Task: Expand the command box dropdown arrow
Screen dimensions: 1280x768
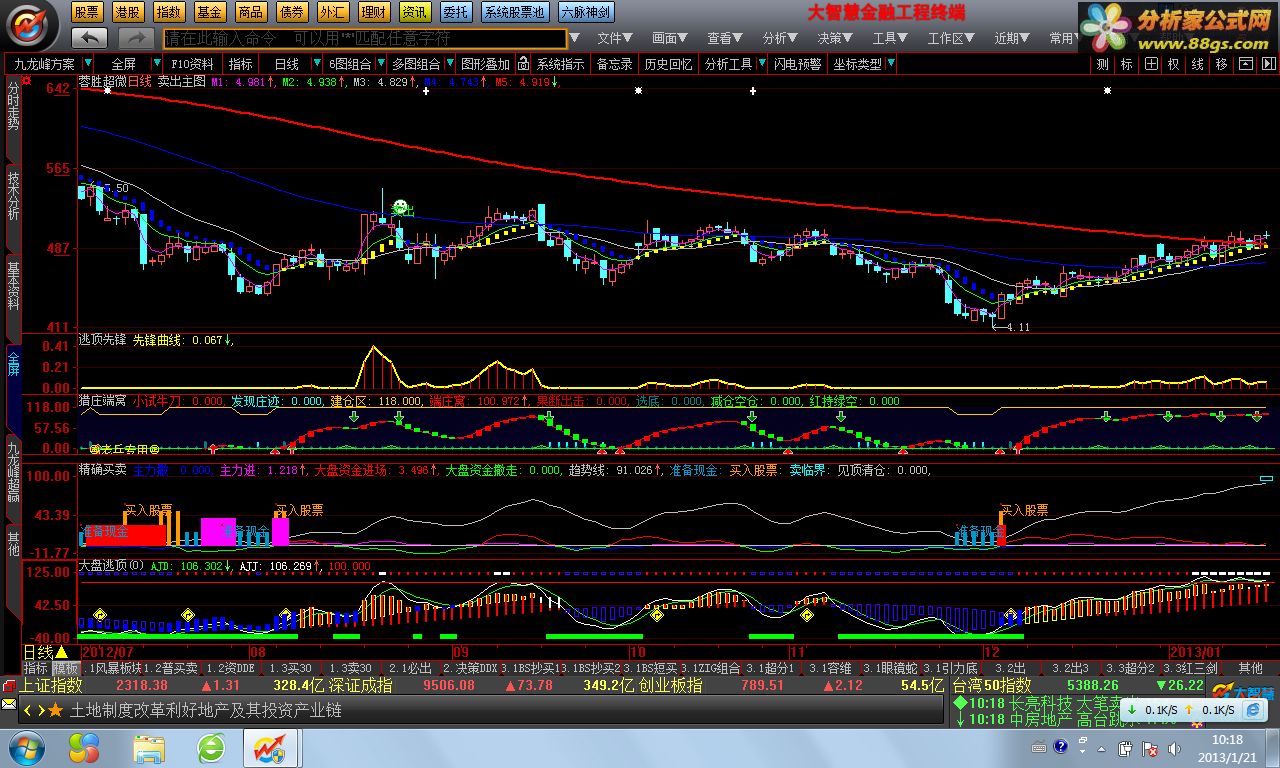Action: tap(574, 38)
